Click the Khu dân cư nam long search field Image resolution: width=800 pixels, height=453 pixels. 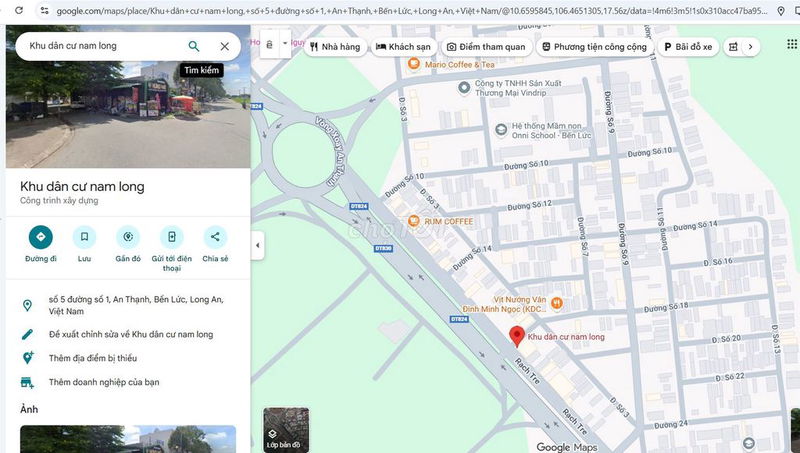(100, 46)
